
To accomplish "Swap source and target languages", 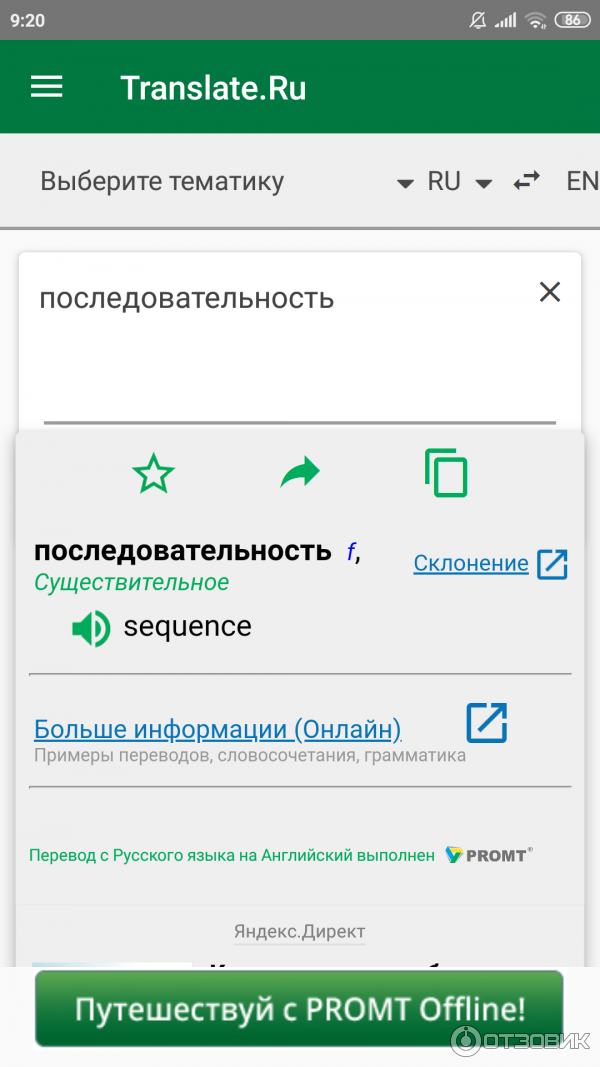I will (526, 181).
